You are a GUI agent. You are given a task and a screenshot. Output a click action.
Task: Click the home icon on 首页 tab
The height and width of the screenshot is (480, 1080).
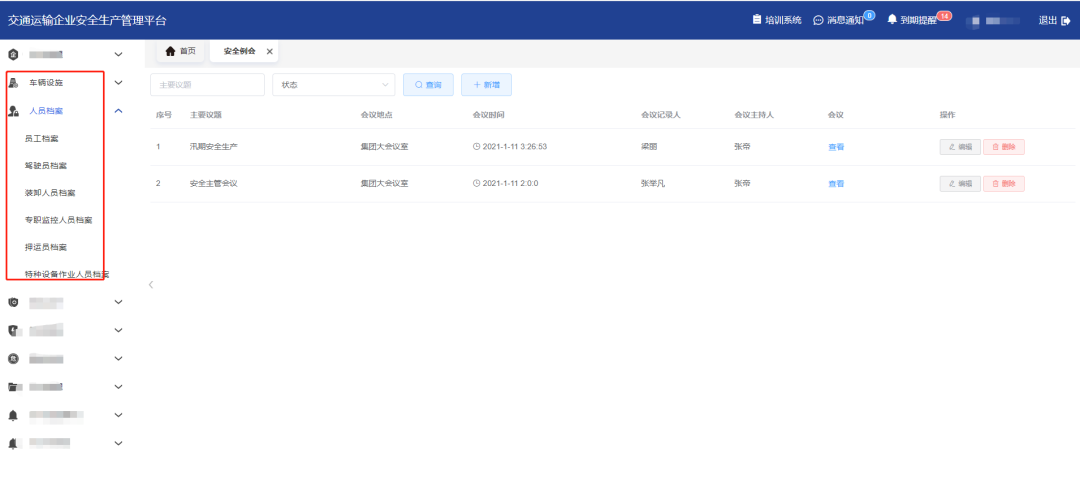(x=170, y=52)
